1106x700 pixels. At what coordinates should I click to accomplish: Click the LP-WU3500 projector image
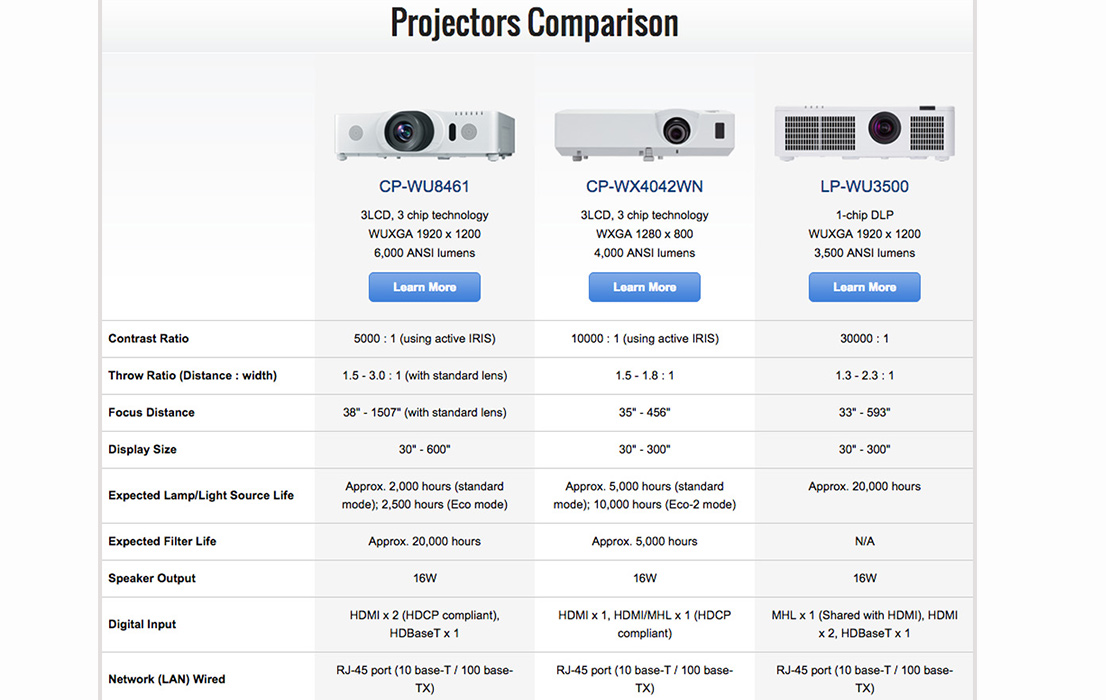(865, 133)
